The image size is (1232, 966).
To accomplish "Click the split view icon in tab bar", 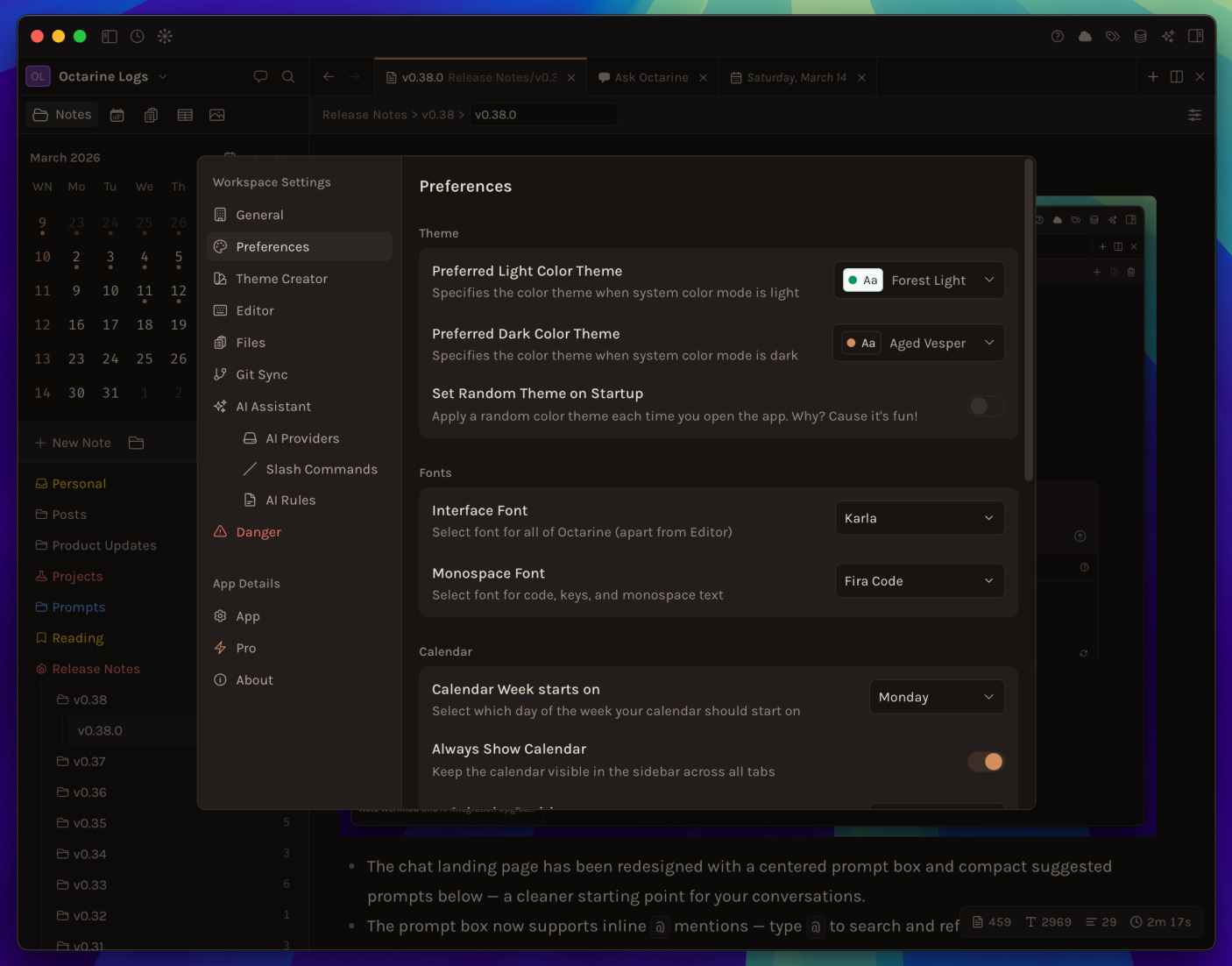I will (1177, 76).
